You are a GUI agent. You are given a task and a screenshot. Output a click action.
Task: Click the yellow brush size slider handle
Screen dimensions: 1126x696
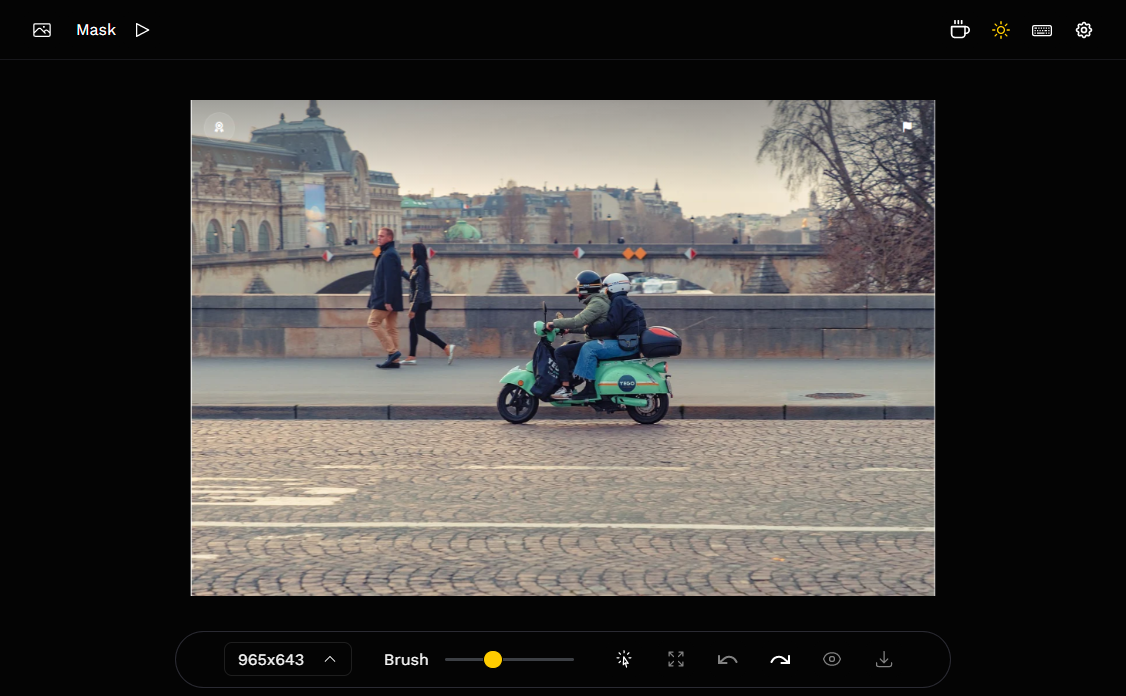point(493,659)
